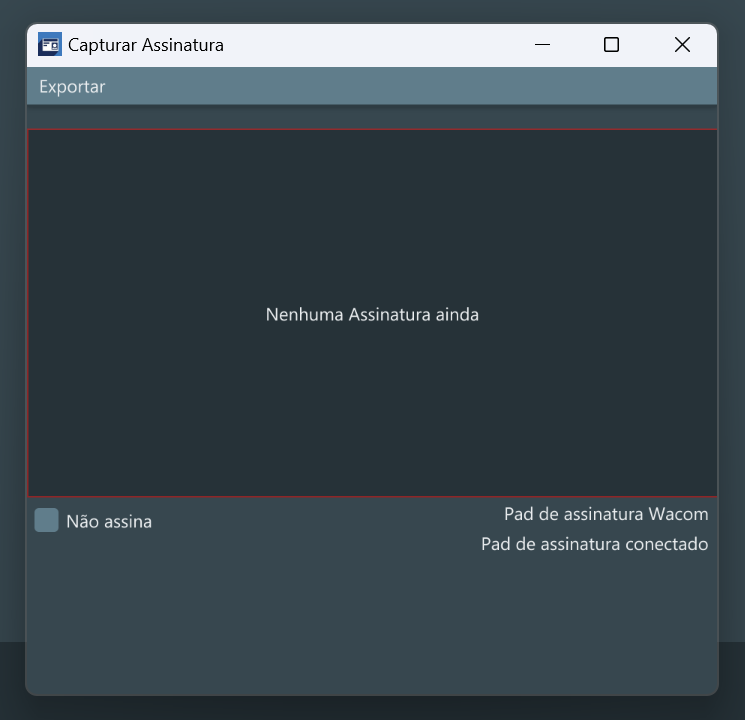Select the Nenhuma Assinatura ainda placeholder text

pyautogui.click(x=372, y=315)
